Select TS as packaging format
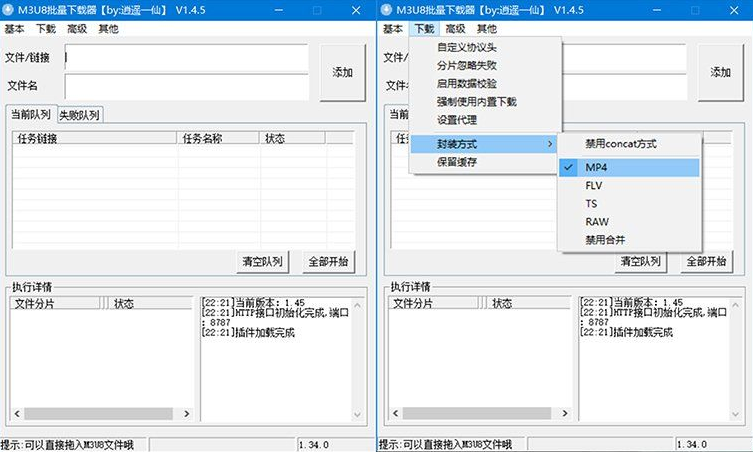 [x=629, y=204]
